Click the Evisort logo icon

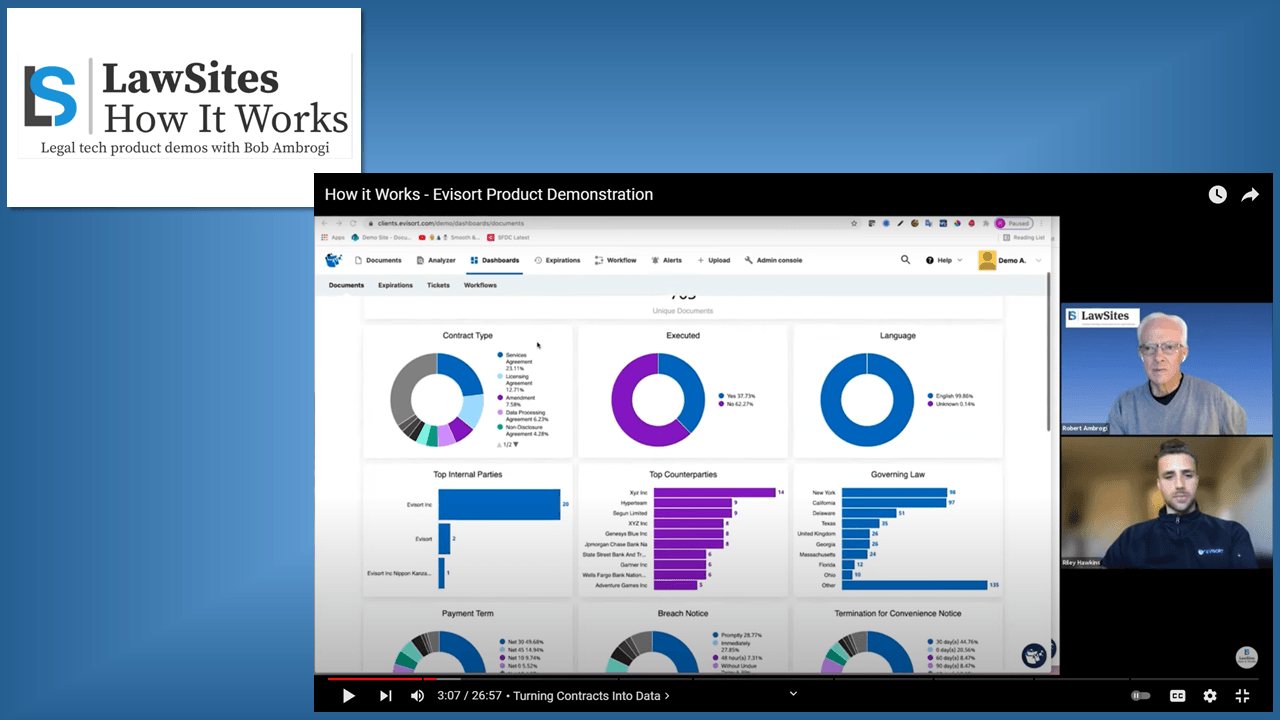pos(334,260)
